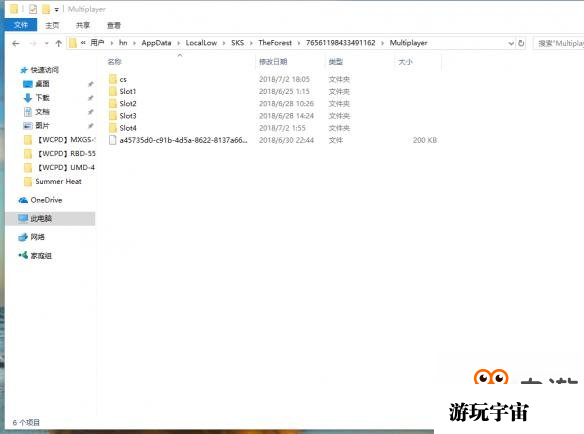
Task: Click the pin icon beside 文档
Action: coord(91,112)
